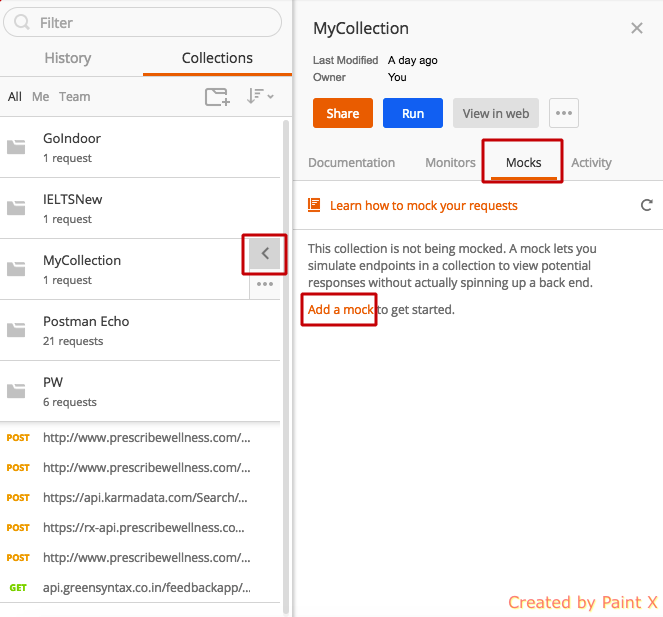Open the Activity tab
The height and width of the screenshot is (617, 663).
(591, 162)
